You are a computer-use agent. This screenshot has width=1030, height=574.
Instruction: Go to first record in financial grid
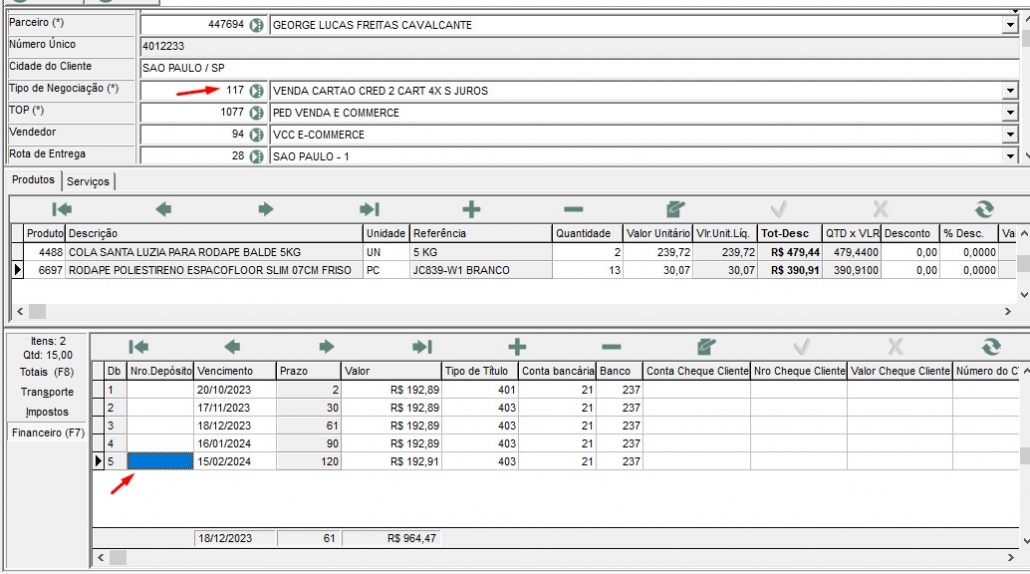[138, 346]
